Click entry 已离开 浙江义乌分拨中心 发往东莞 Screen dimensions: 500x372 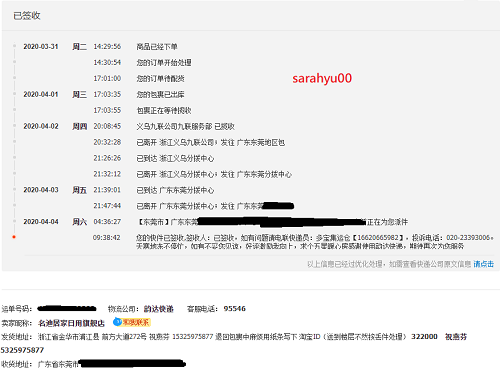[x=214, y=174]
